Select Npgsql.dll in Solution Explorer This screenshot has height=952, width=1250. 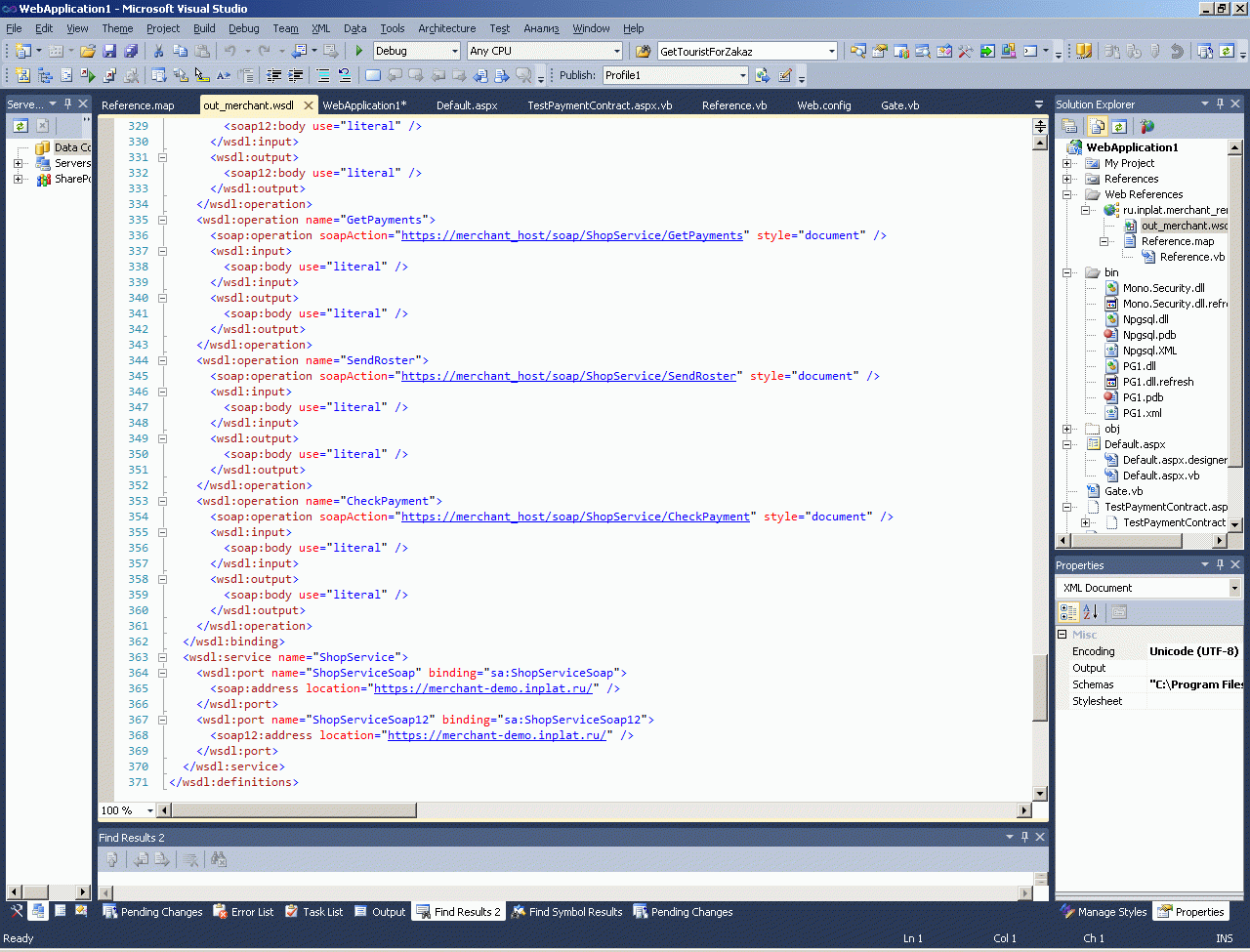1146,319
